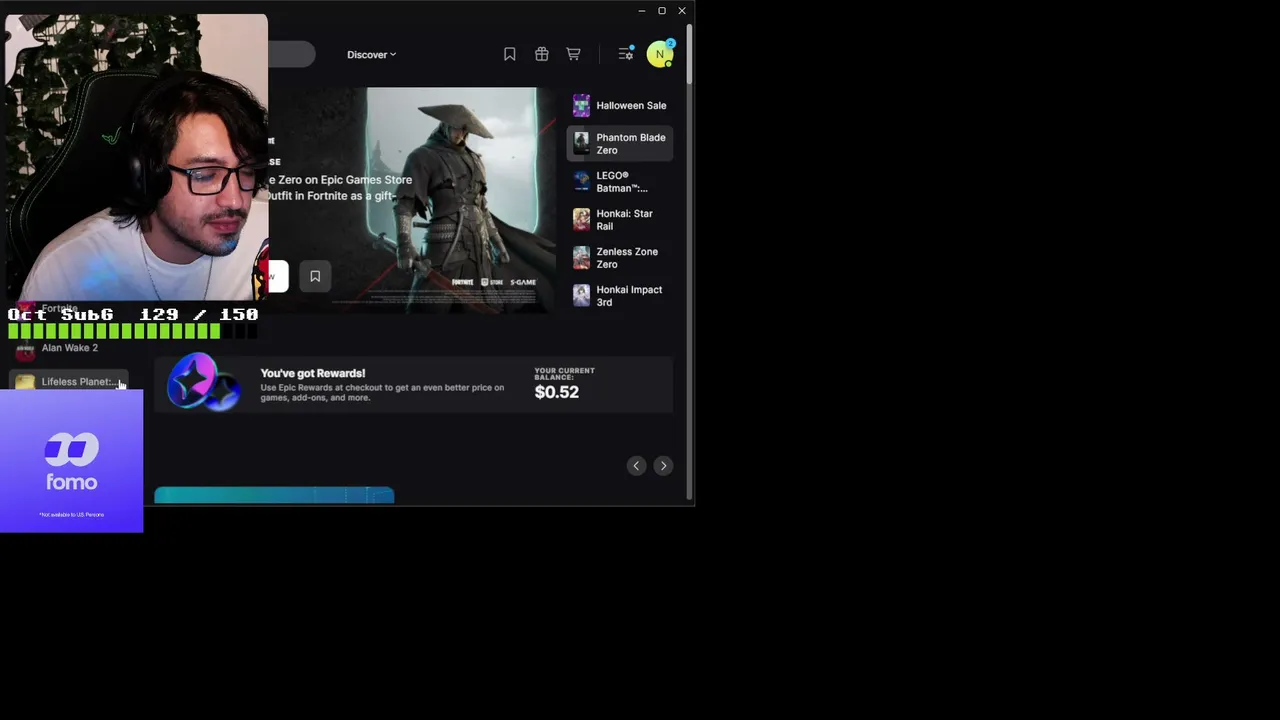Select LEGO Batman in the featured list
The width and height of the screenshot is (1280, 720).
click(620, 182)
